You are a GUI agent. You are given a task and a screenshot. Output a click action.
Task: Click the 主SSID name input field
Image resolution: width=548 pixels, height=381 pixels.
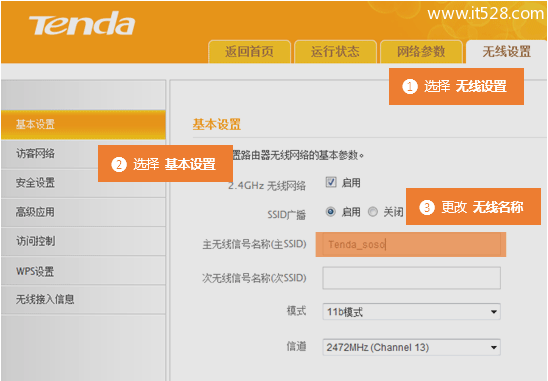coord(411,244)
